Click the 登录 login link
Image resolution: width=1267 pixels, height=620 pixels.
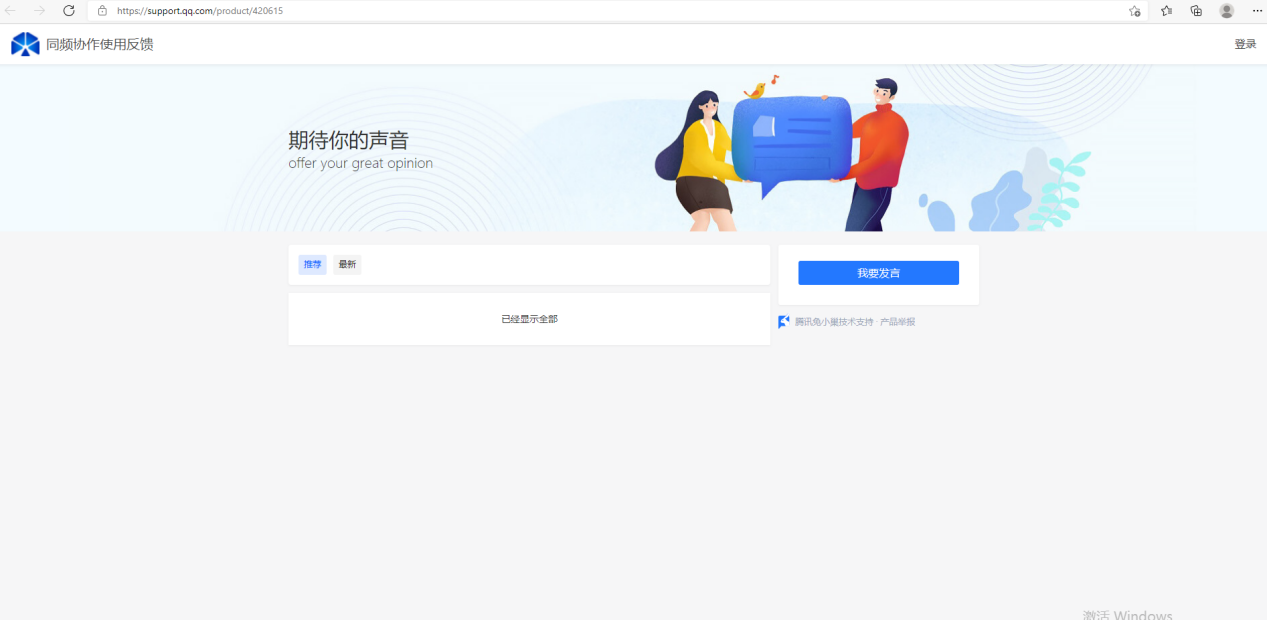point(1245,44)
